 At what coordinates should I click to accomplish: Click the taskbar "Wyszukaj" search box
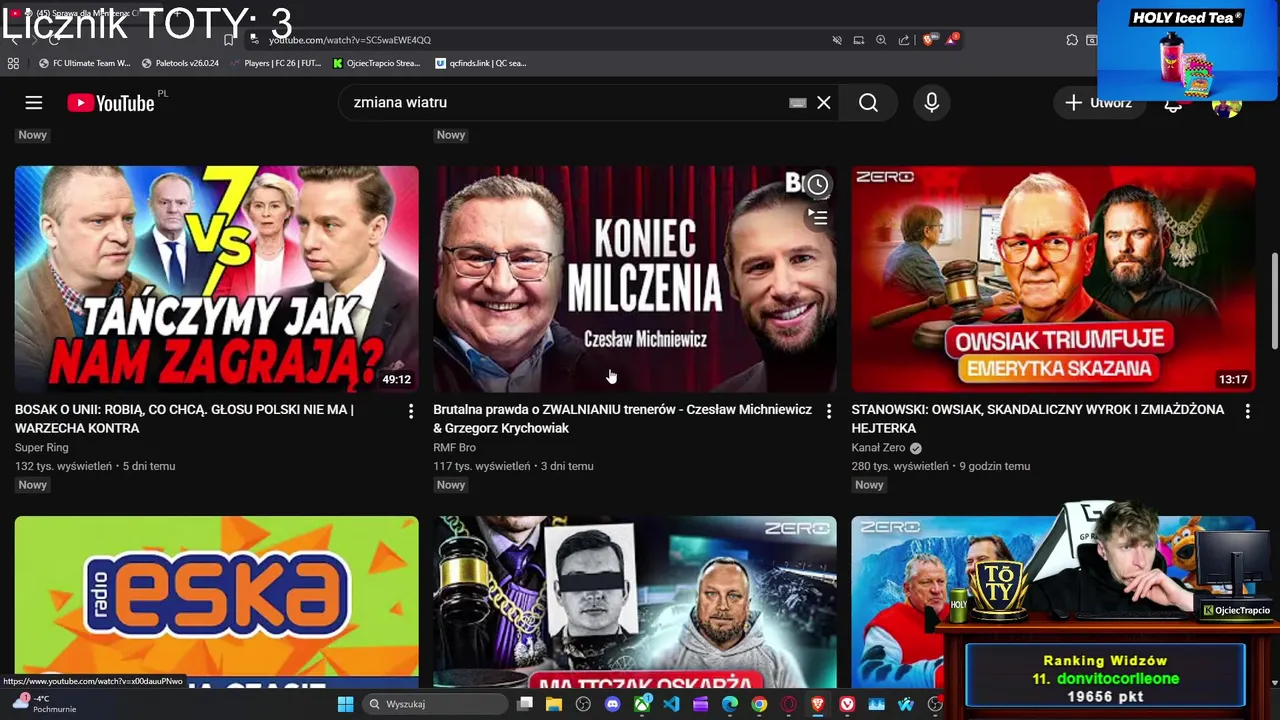(x=436, y=704)
